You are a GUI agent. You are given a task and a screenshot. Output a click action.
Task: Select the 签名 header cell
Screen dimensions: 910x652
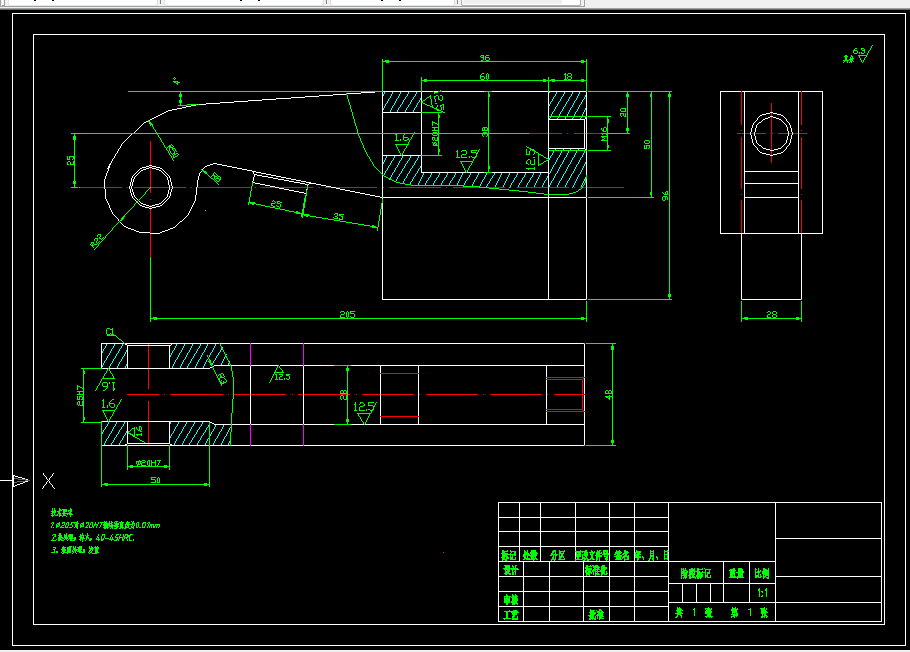coord(622,555)
